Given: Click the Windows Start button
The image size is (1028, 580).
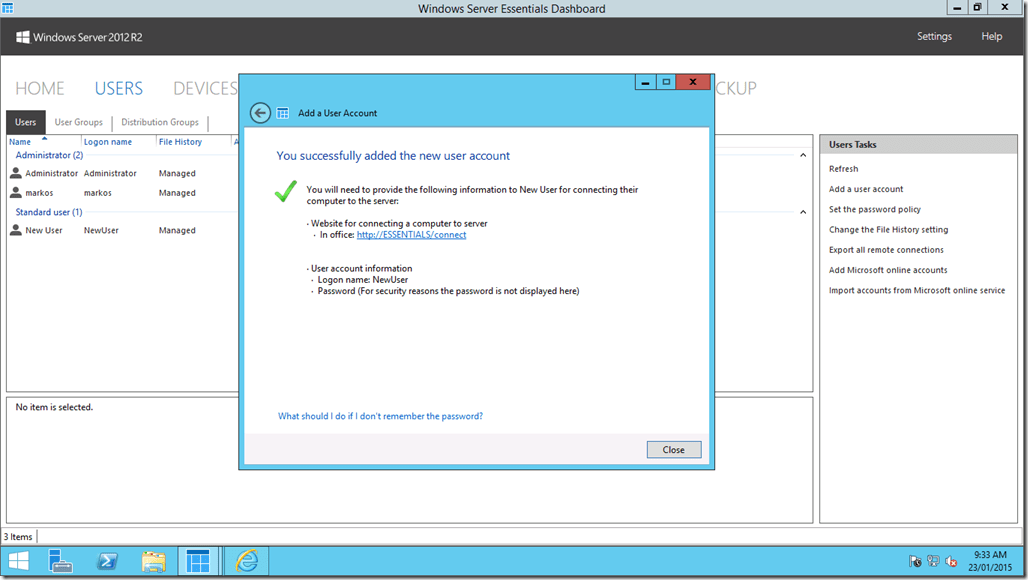Looking at the screenshot, I should click(17, 561).
